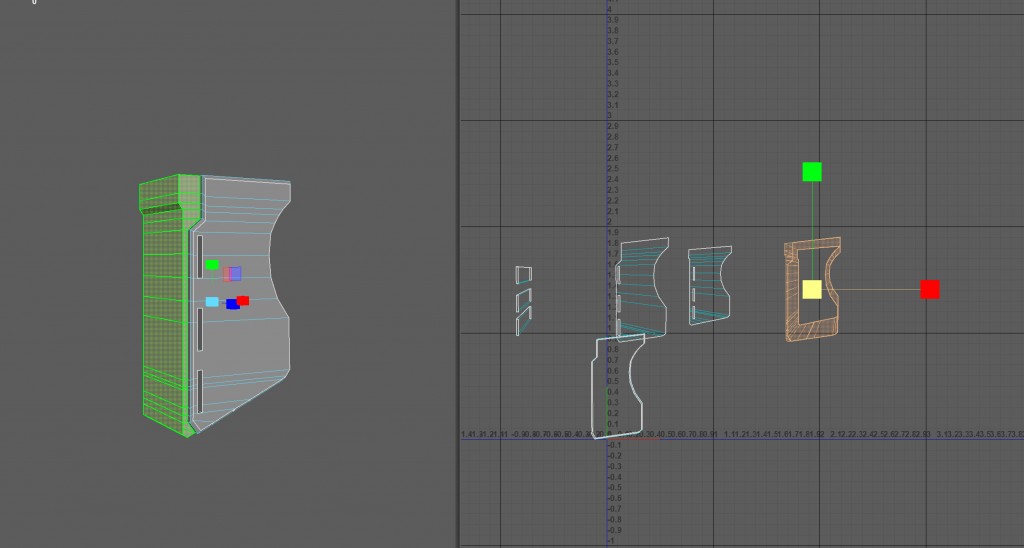This screenshot has width=1024, height=548.
Task: Click the yellow center manipulator handle
Action: tap(812, 289)
